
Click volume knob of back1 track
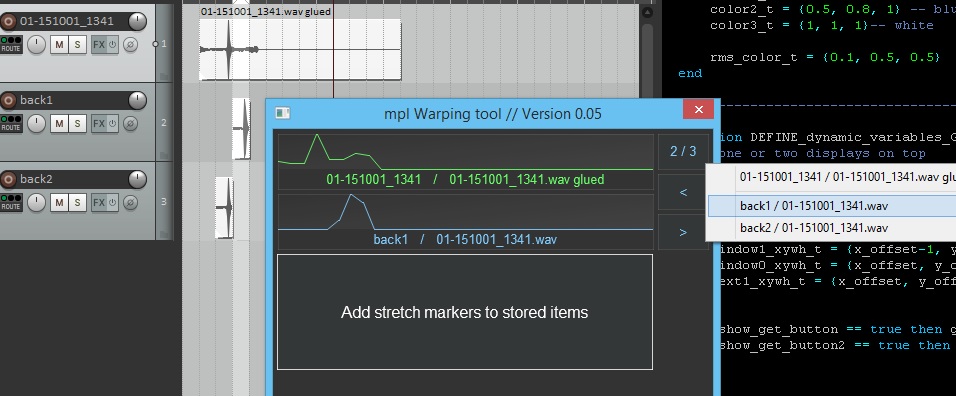pos(137,101)
